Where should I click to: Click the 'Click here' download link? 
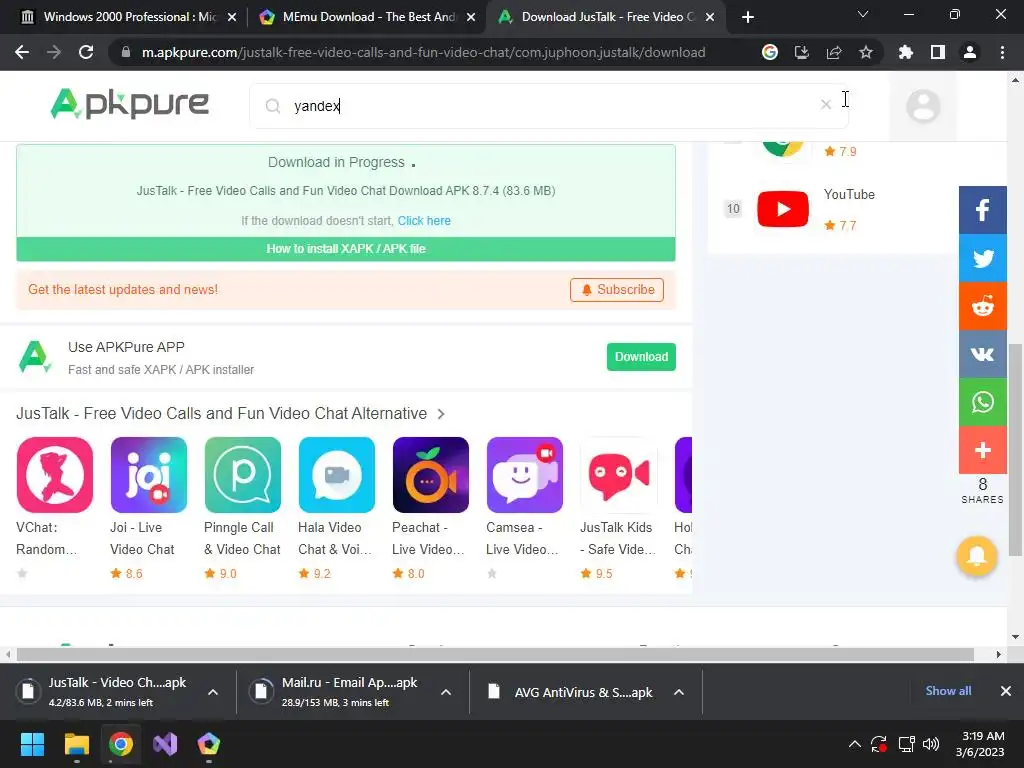coord(424,221)
